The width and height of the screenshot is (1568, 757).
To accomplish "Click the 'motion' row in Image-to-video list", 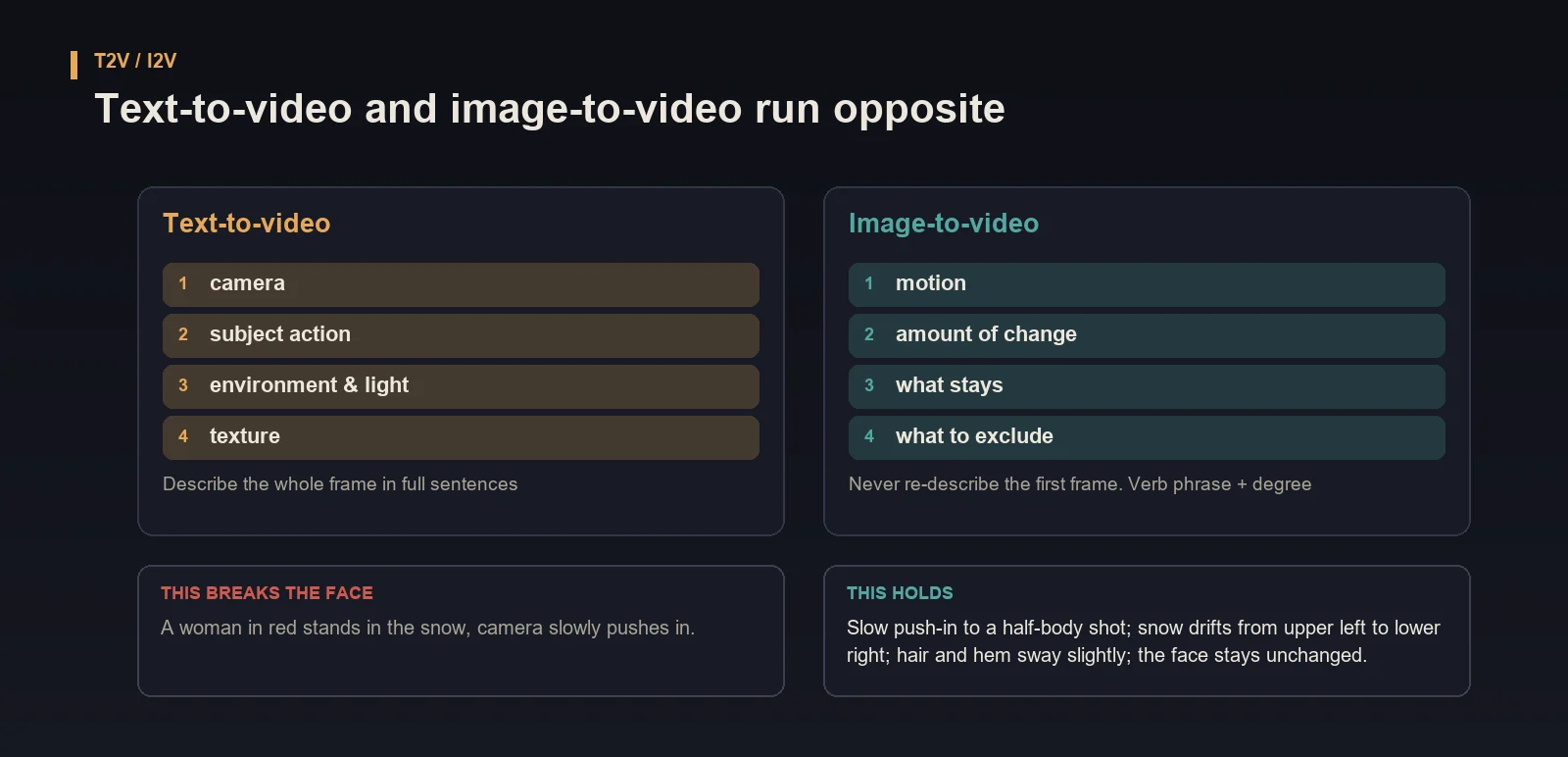I will [1147, 284].
